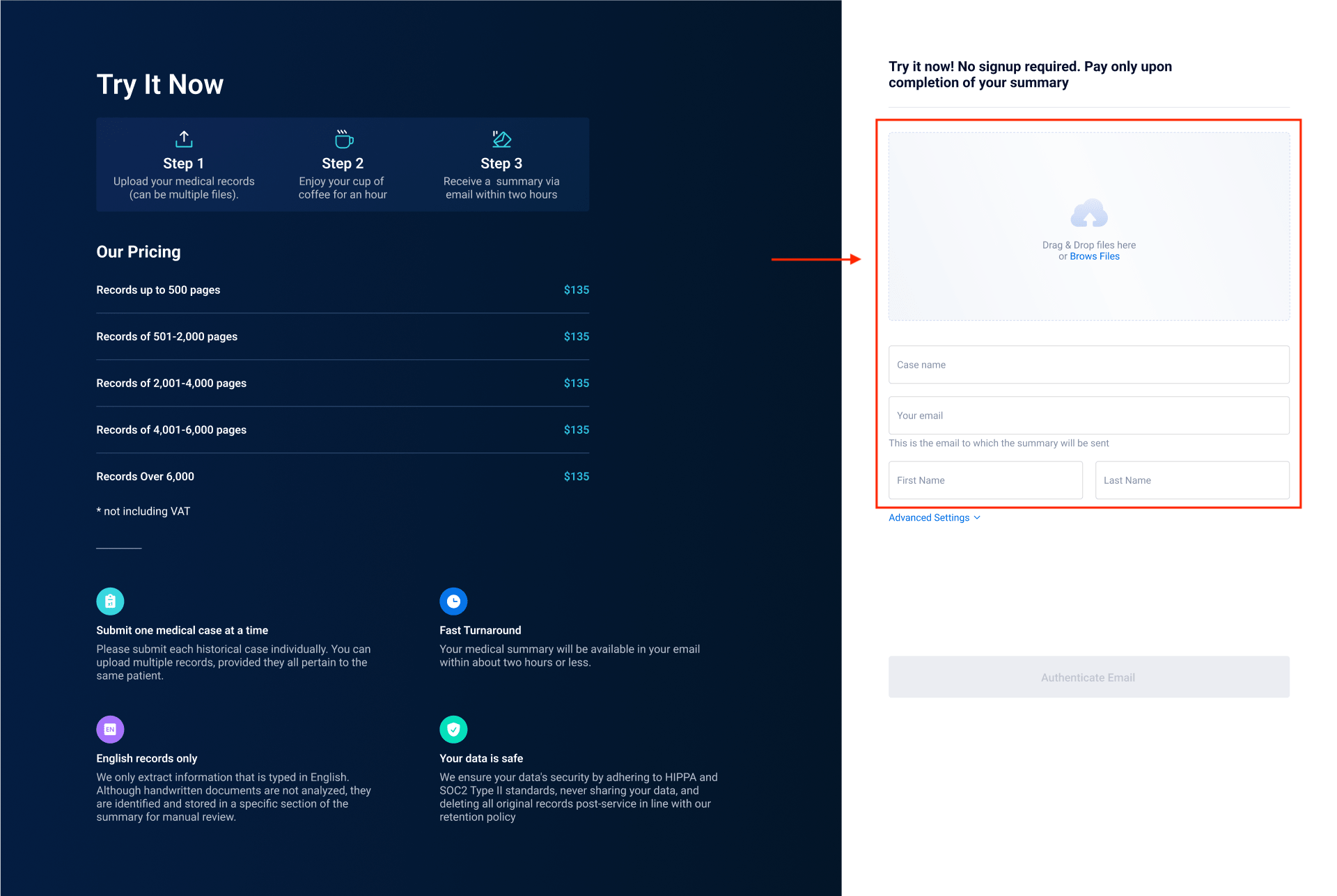
Task: Click the $135 price for 501-2,000 pages
Action: coord(576,336)
